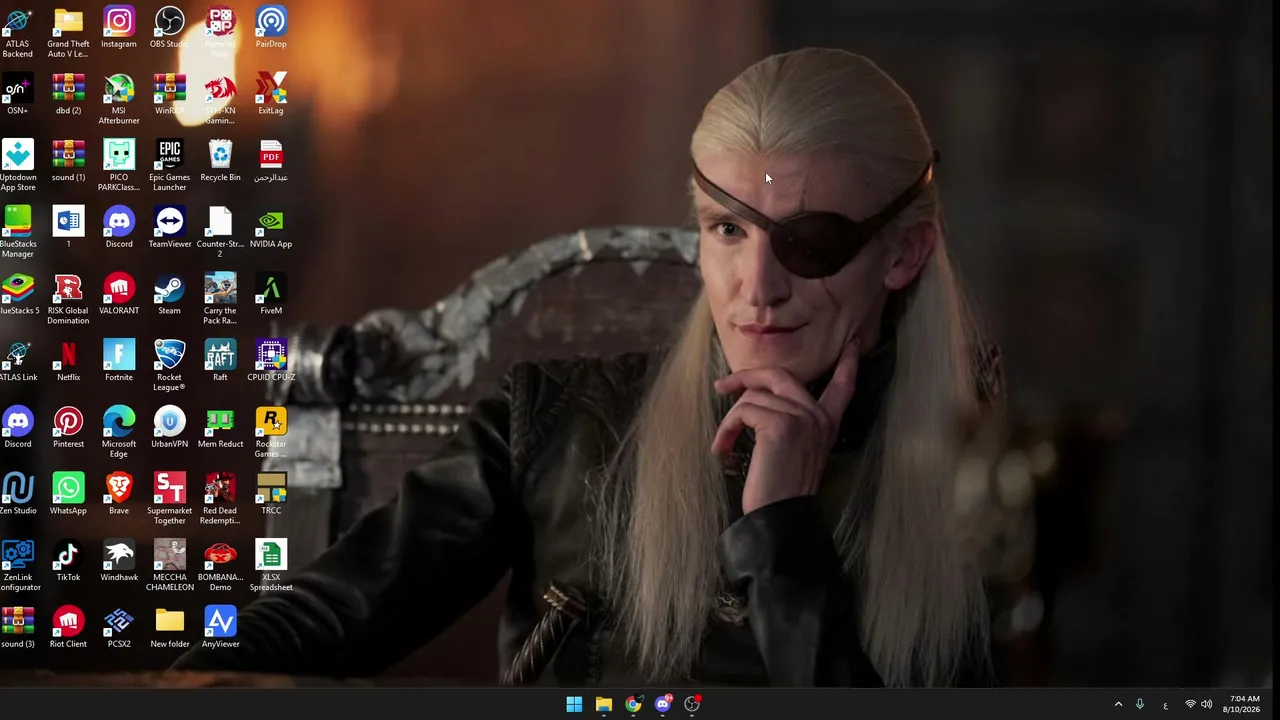Viewport: 1280px width, 720px height.
Task: Select the Recycle Bin
Action: (x=220, y=161)
